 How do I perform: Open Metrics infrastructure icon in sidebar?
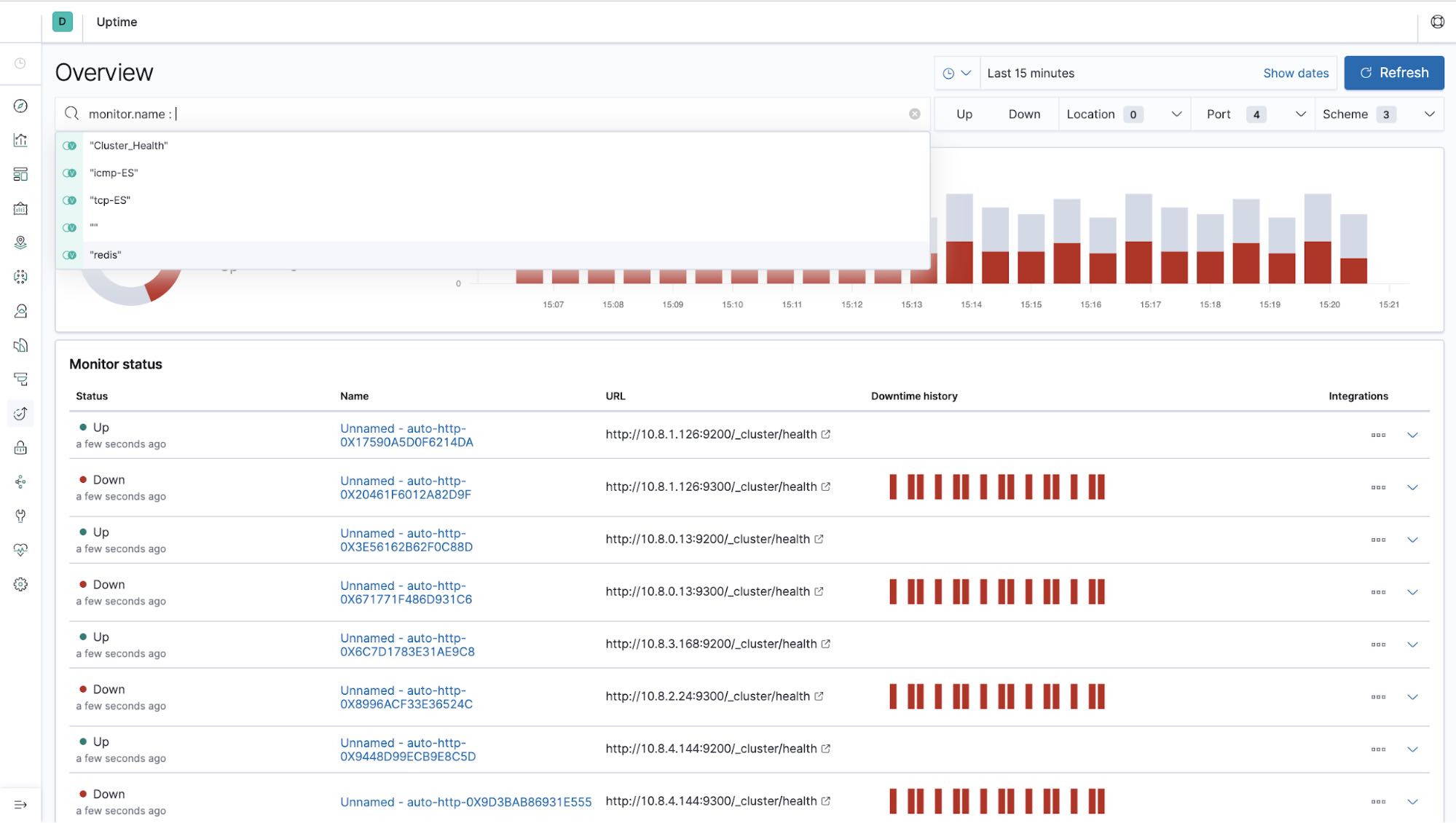(x=20, y=311)
